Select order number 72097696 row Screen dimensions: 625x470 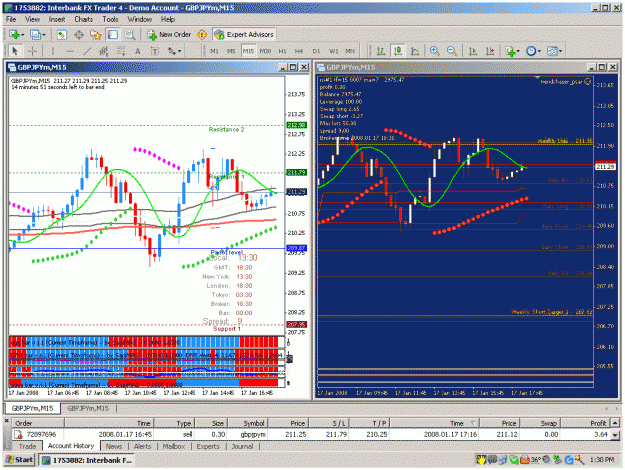click(312, 434)
